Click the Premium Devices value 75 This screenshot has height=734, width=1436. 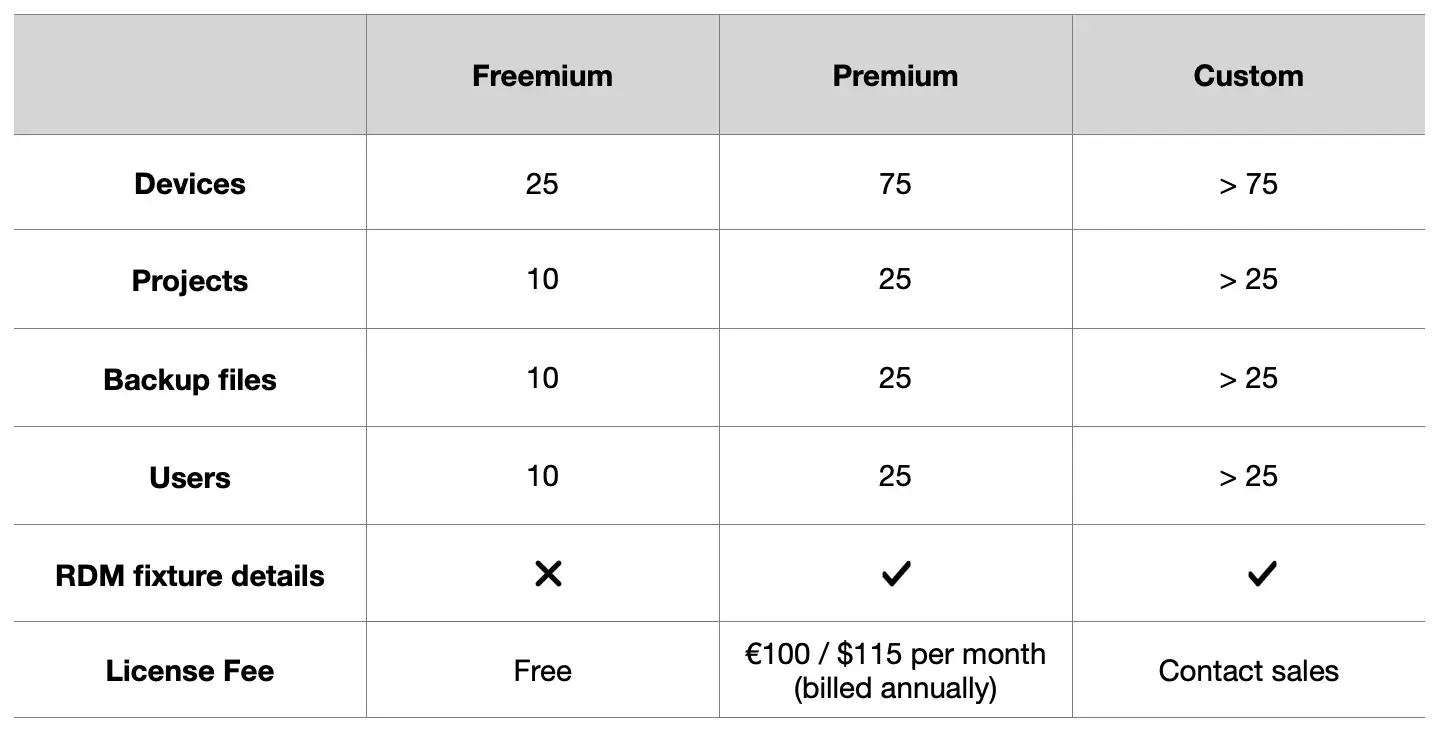[895, 184]
